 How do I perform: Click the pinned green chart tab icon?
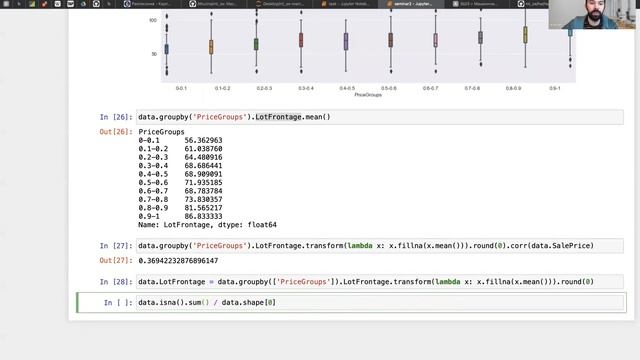[32, 4]
